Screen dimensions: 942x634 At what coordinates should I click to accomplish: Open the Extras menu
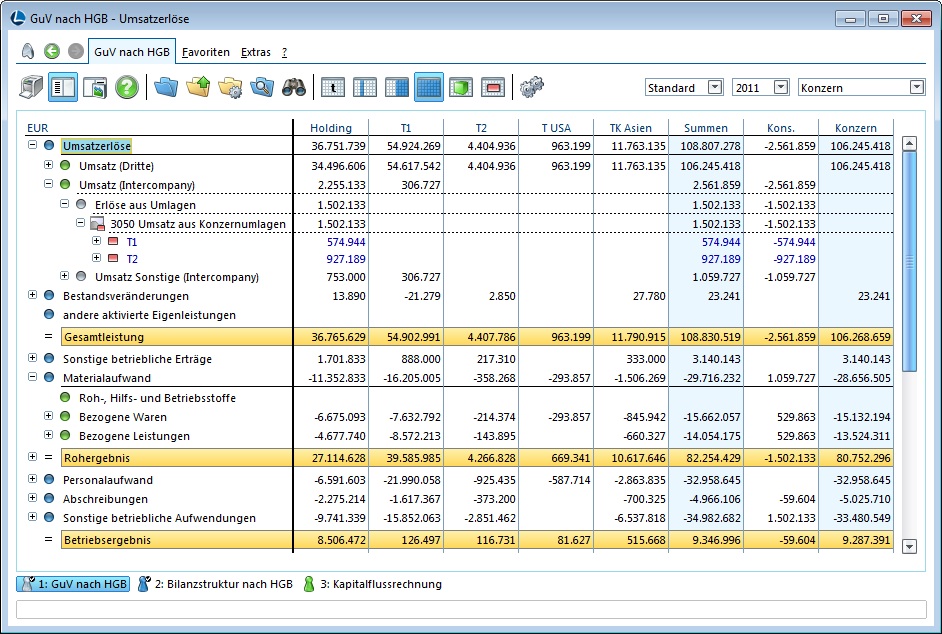click(256, 52)
